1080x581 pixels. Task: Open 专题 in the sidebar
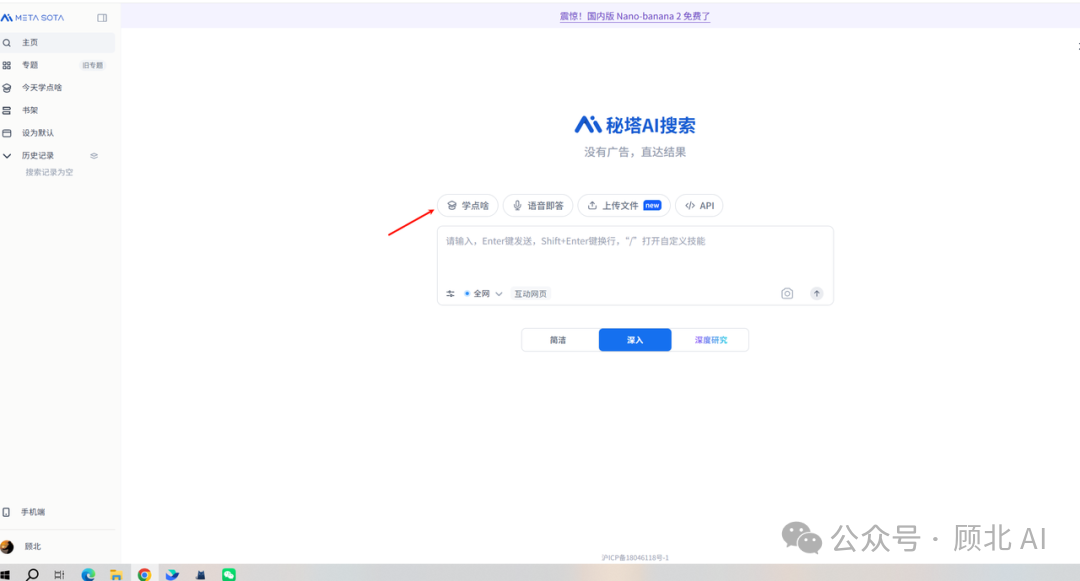tap(30, 65)
